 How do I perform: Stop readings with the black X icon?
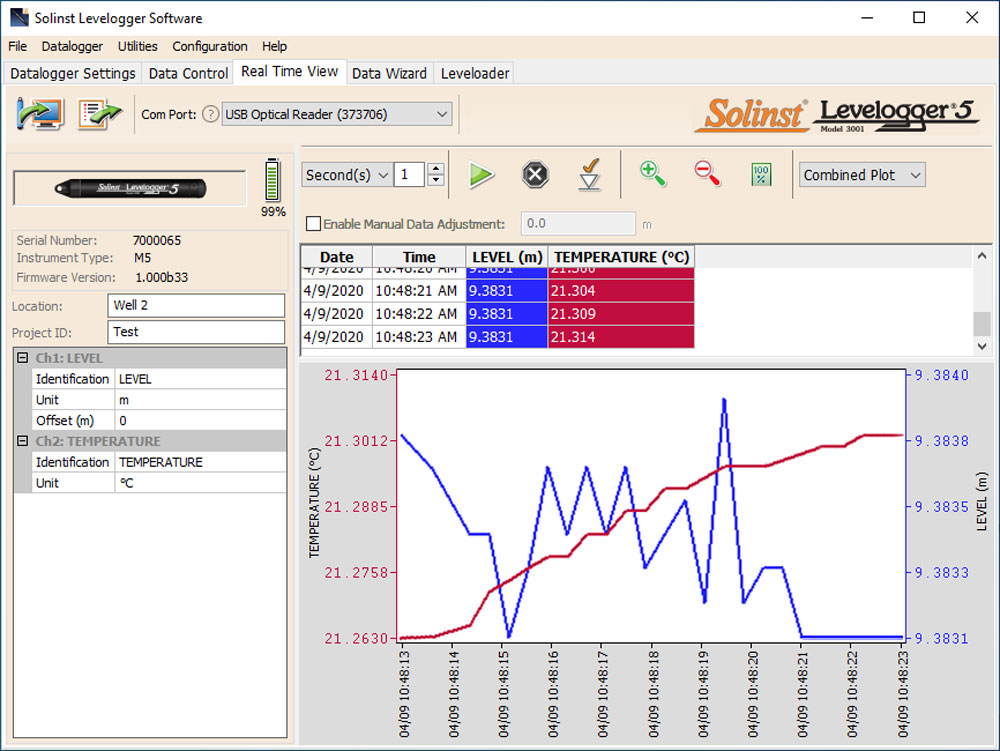click(x=536, y=175)
